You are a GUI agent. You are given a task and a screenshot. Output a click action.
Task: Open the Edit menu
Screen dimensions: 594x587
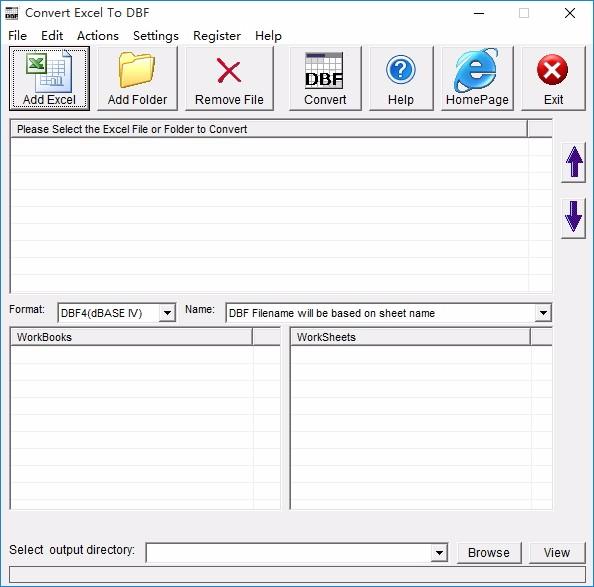[x=52, y=36]
